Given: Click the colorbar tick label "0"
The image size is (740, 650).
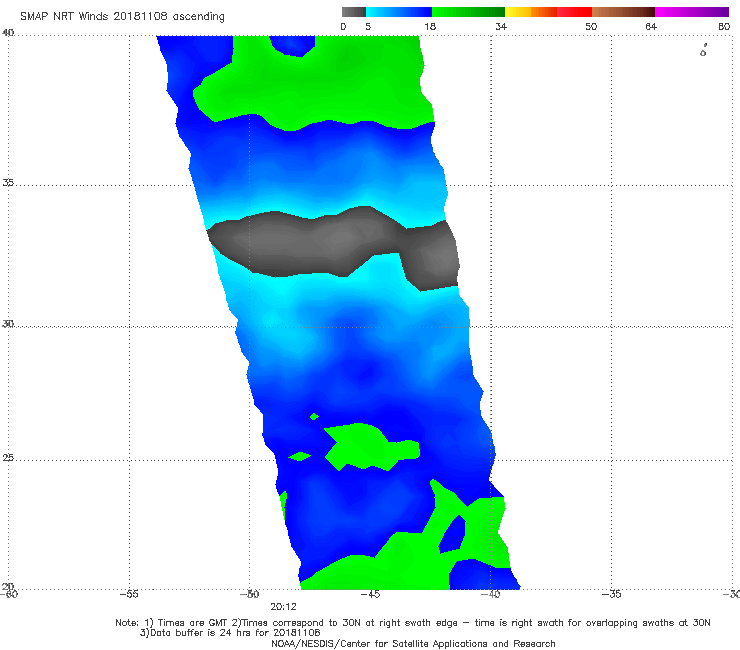Looking at the screenshot, I should (x=344, y=26).
